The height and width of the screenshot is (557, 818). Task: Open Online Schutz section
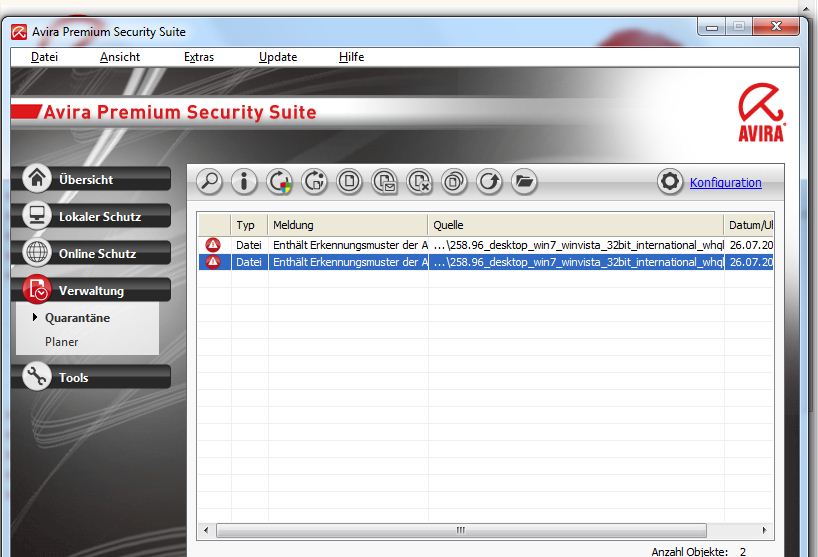click(91, 253)
